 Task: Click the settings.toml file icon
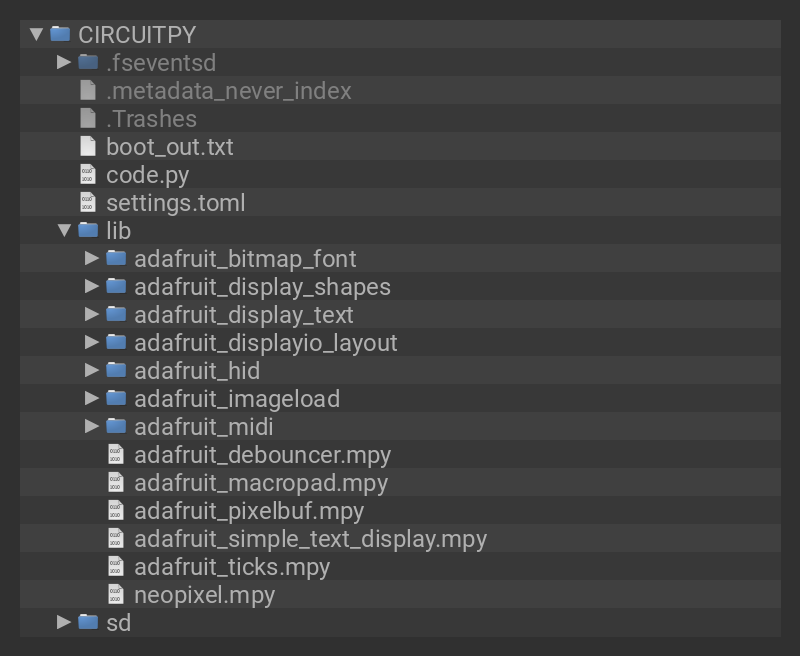coord(88,202)
